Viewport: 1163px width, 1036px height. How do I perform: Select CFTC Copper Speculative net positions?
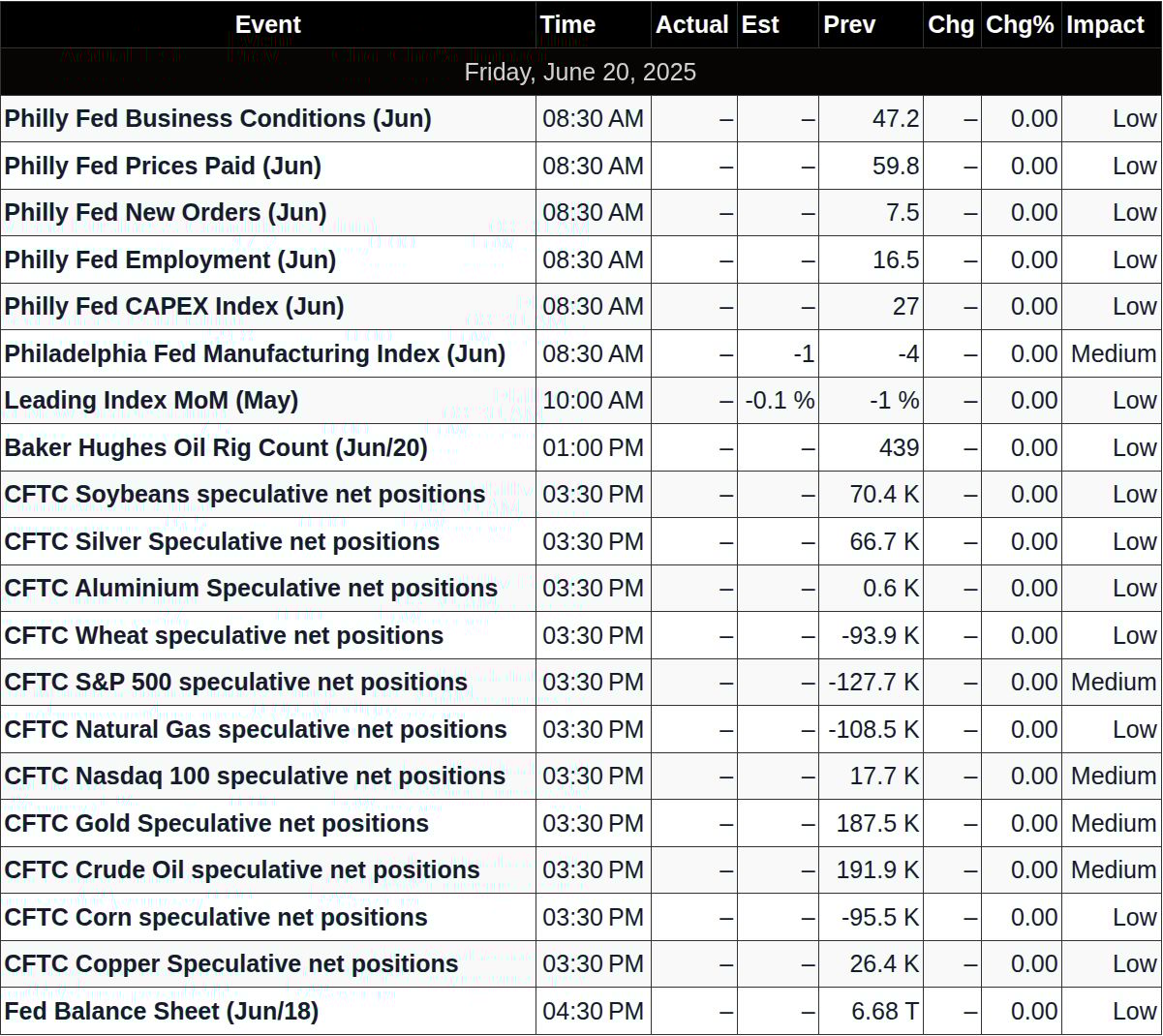(x=231, y=964)
